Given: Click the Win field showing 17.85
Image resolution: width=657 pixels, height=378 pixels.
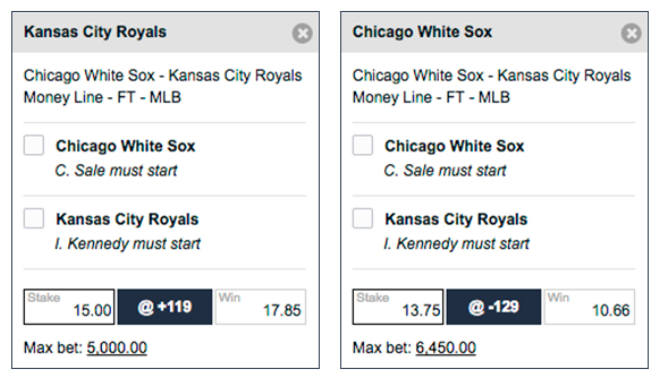Looking at the screenshot, I should click(x=261, y=307).
